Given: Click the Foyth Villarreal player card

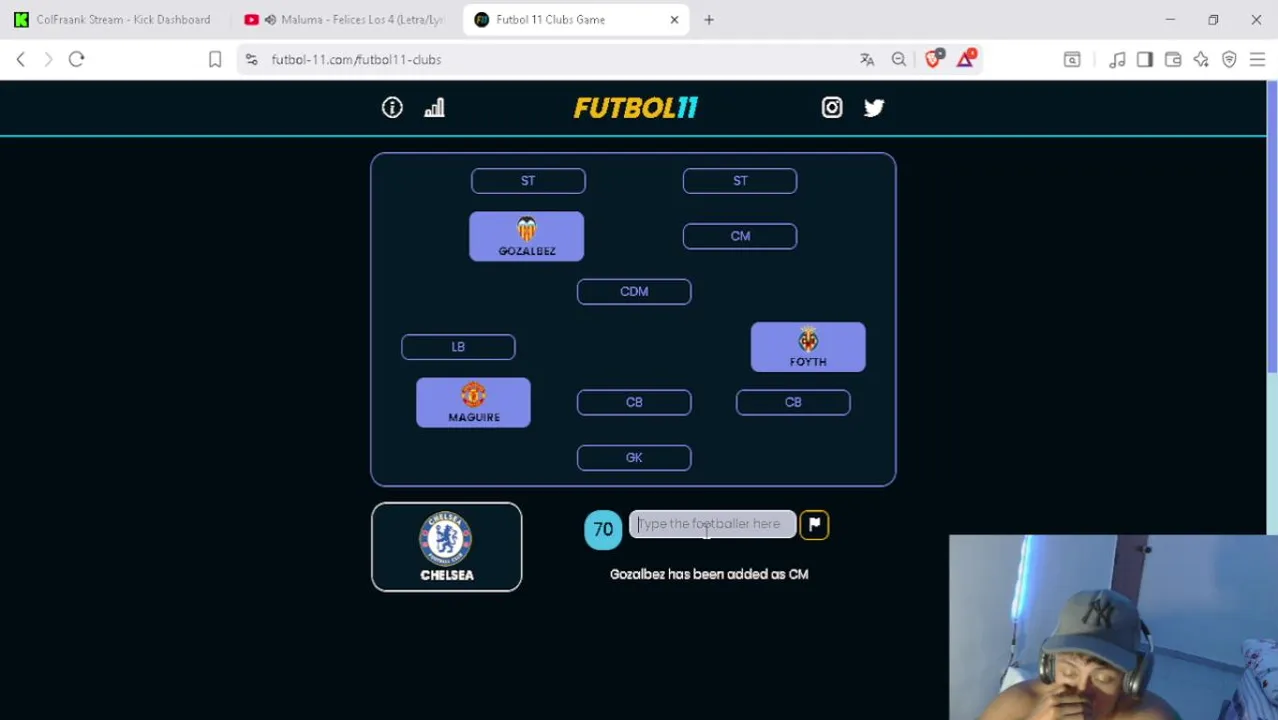Looking at the screenshot, I should [808, 347].
